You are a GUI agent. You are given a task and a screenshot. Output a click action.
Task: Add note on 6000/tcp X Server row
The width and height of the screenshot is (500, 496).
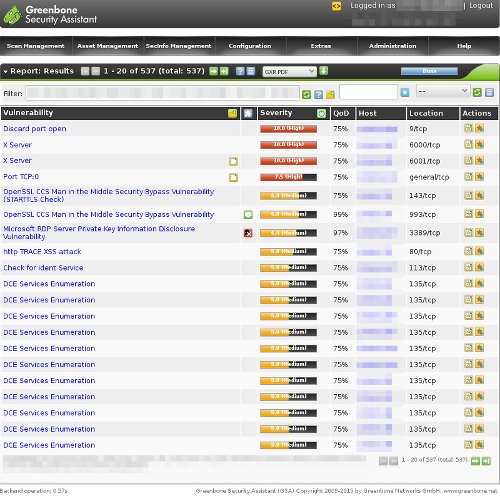point(468,144)
